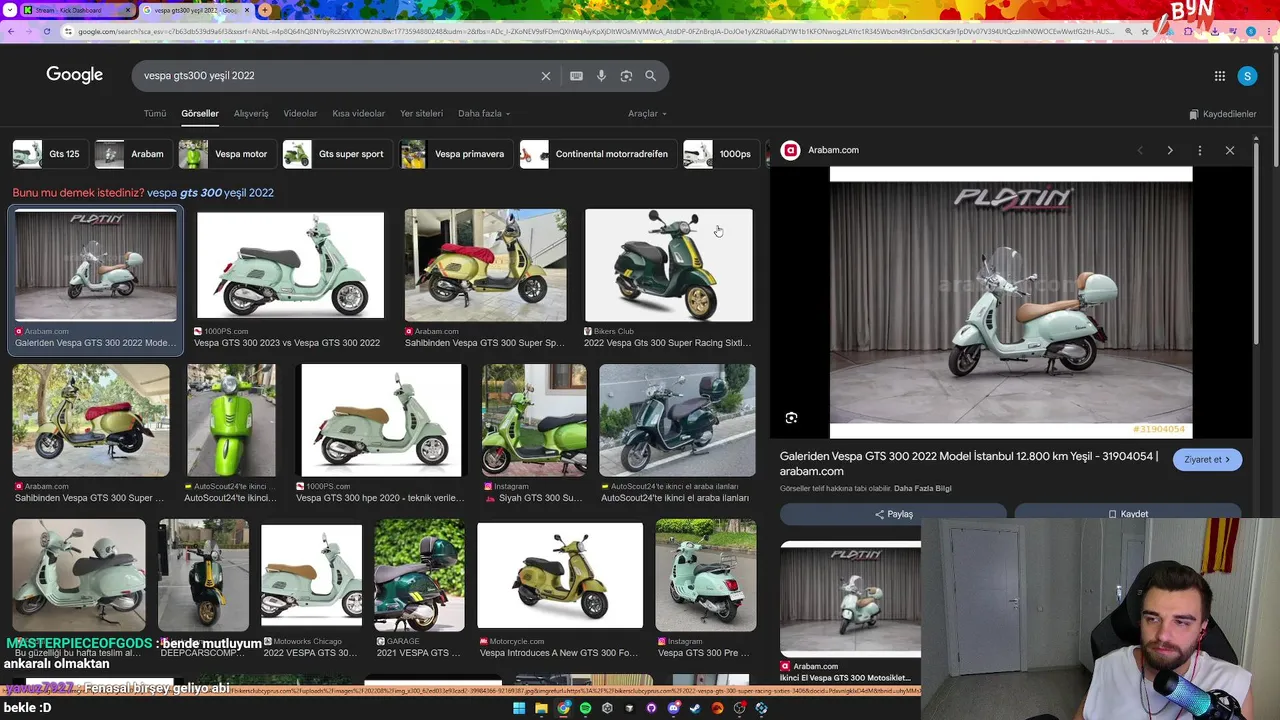This screenshot has width=1280, height=720.
Task: Open the Videolar tab
Action: click(x=300, y=113)
